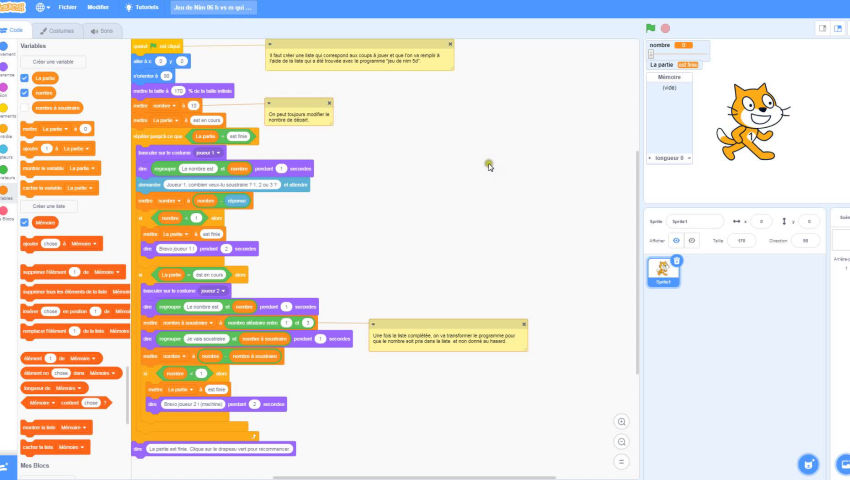Click the 'nombre' variable slider on stage
The width and height of the screenshot is (850, 480).
click(650, 54)
